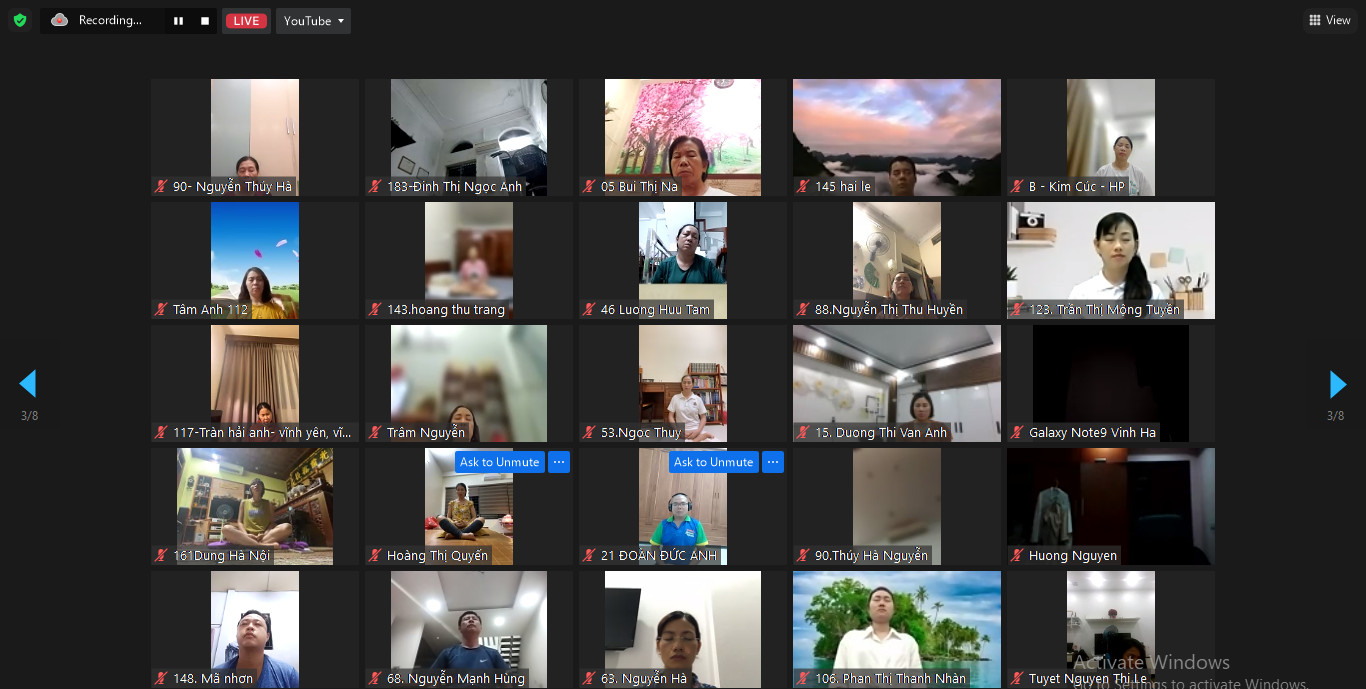Open more options for Hoàng Thị Quyền
1366x689 pixels.
[x=559, y=462]
